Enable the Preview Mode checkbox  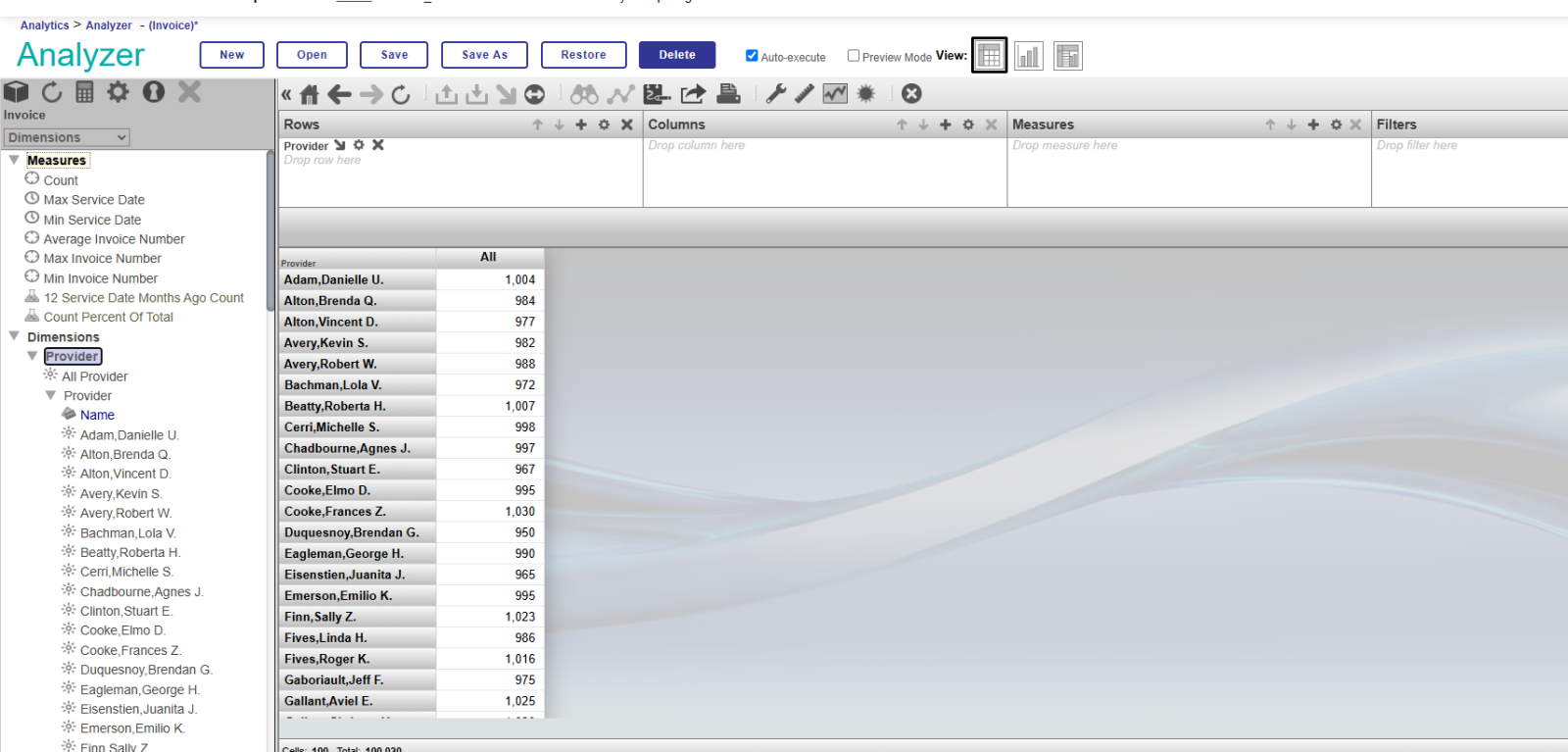click(x=854, y=56)
